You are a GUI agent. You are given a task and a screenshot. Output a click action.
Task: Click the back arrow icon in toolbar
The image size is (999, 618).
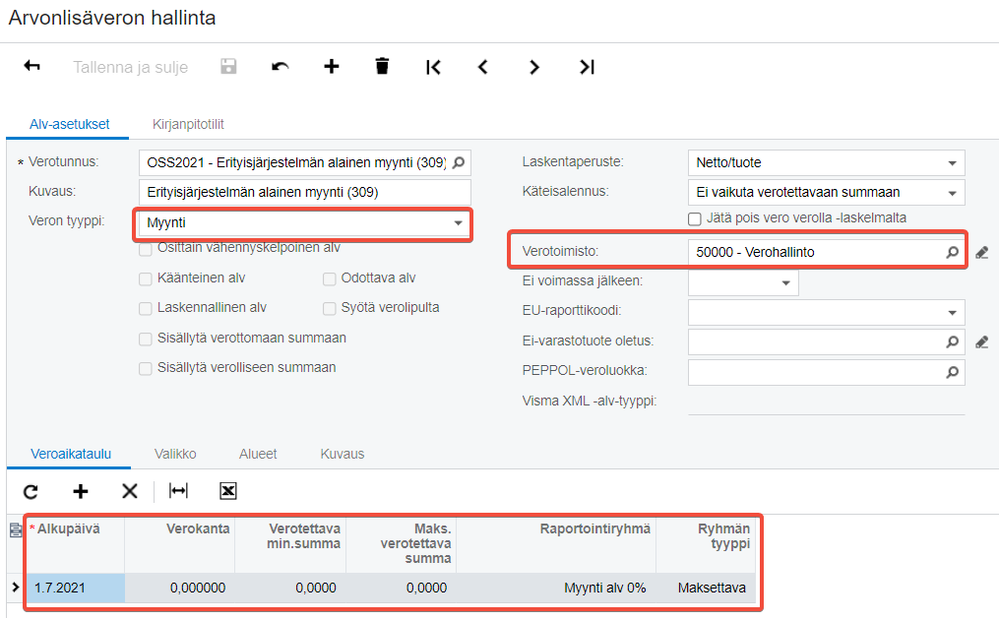pos(32,67)
